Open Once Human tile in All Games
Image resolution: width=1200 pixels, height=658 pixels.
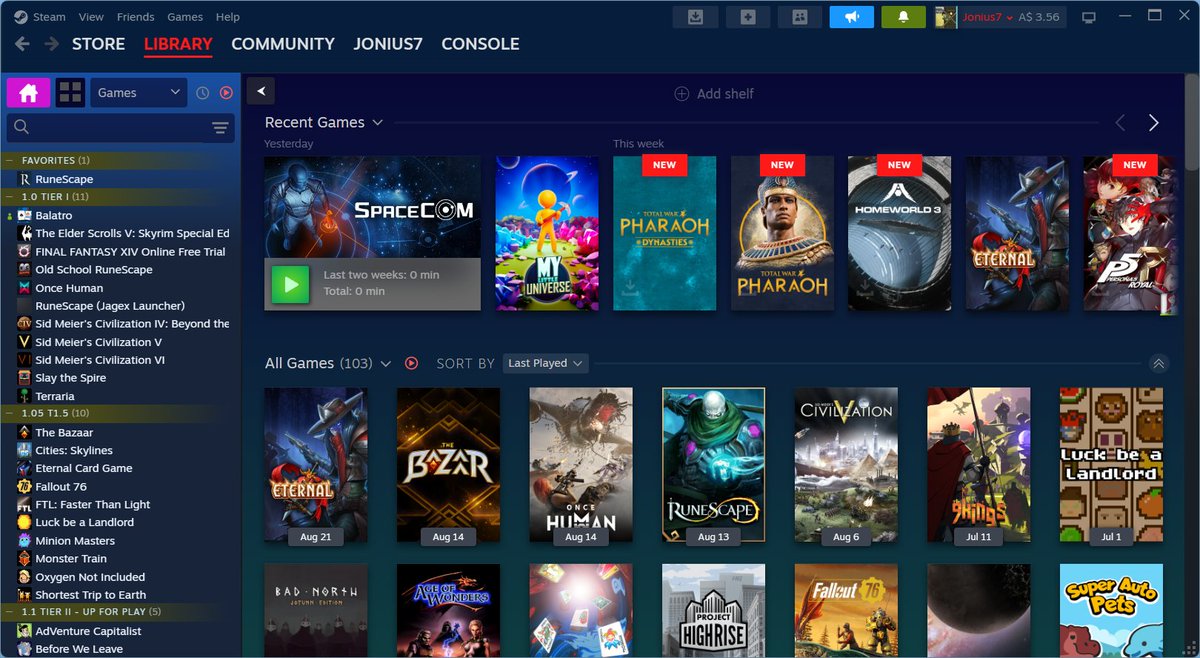[581, 465]
